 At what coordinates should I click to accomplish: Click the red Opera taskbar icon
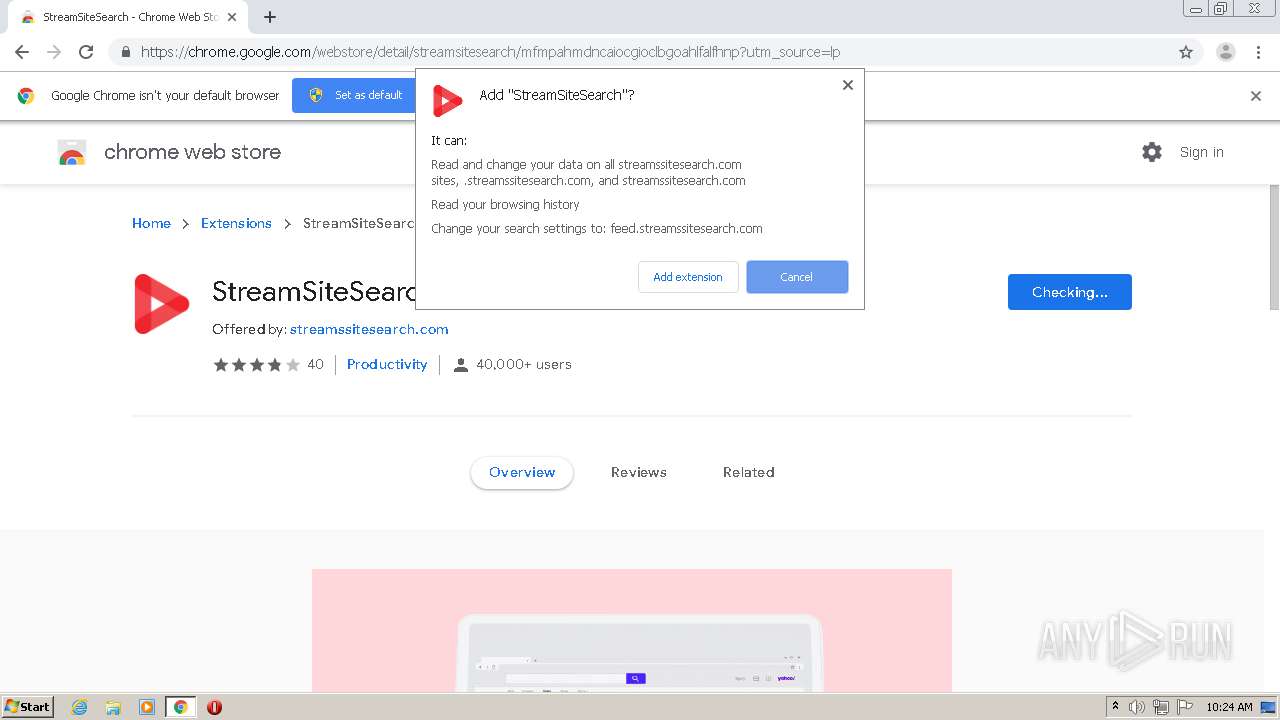pos(214,707)
